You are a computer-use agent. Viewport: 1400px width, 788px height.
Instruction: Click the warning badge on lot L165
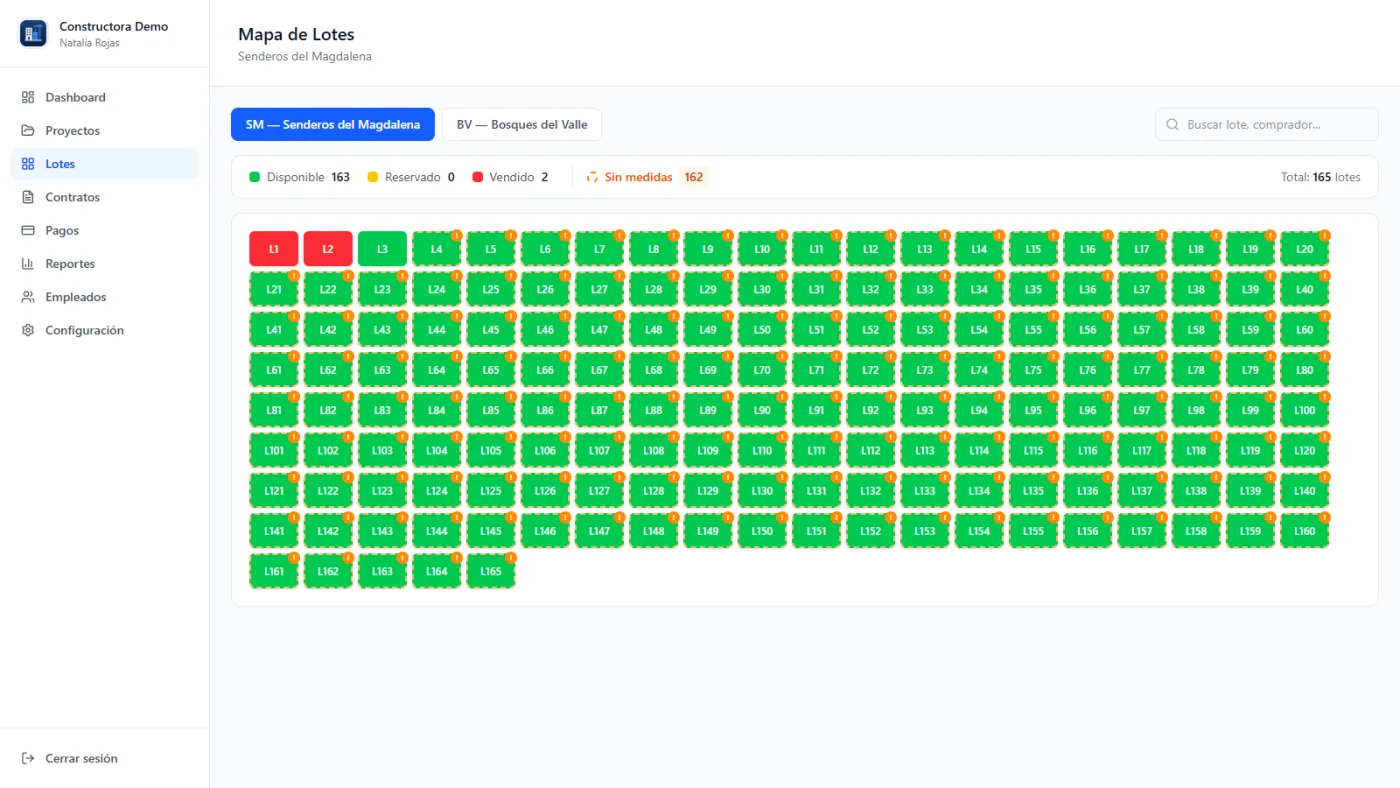click(510, 558)
